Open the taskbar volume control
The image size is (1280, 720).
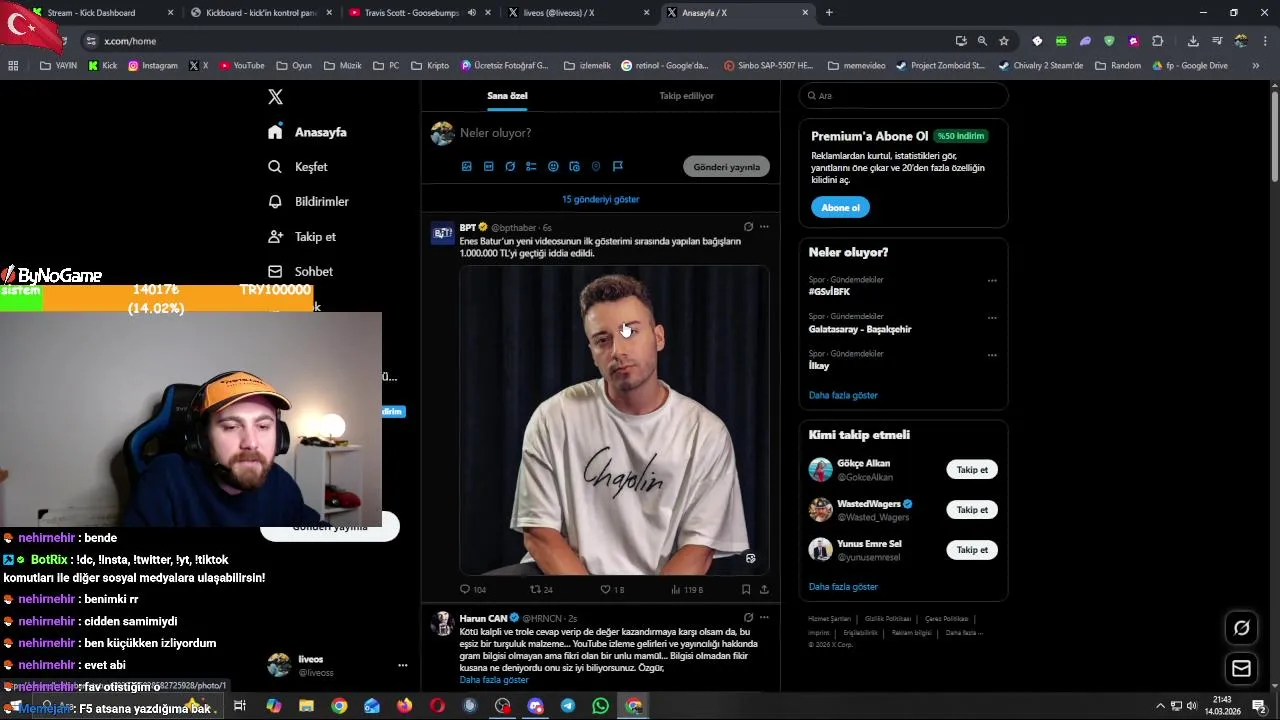coord(1191,706)
